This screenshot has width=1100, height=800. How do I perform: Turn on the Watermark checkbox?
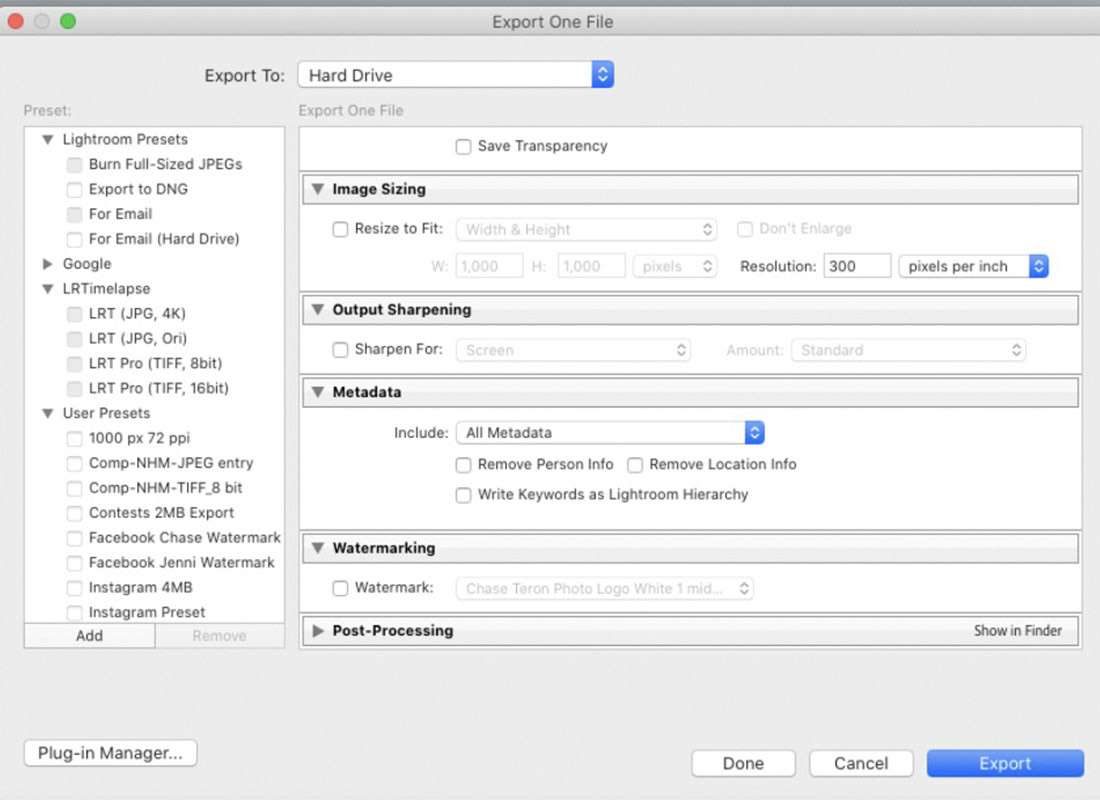pos(341,588)
